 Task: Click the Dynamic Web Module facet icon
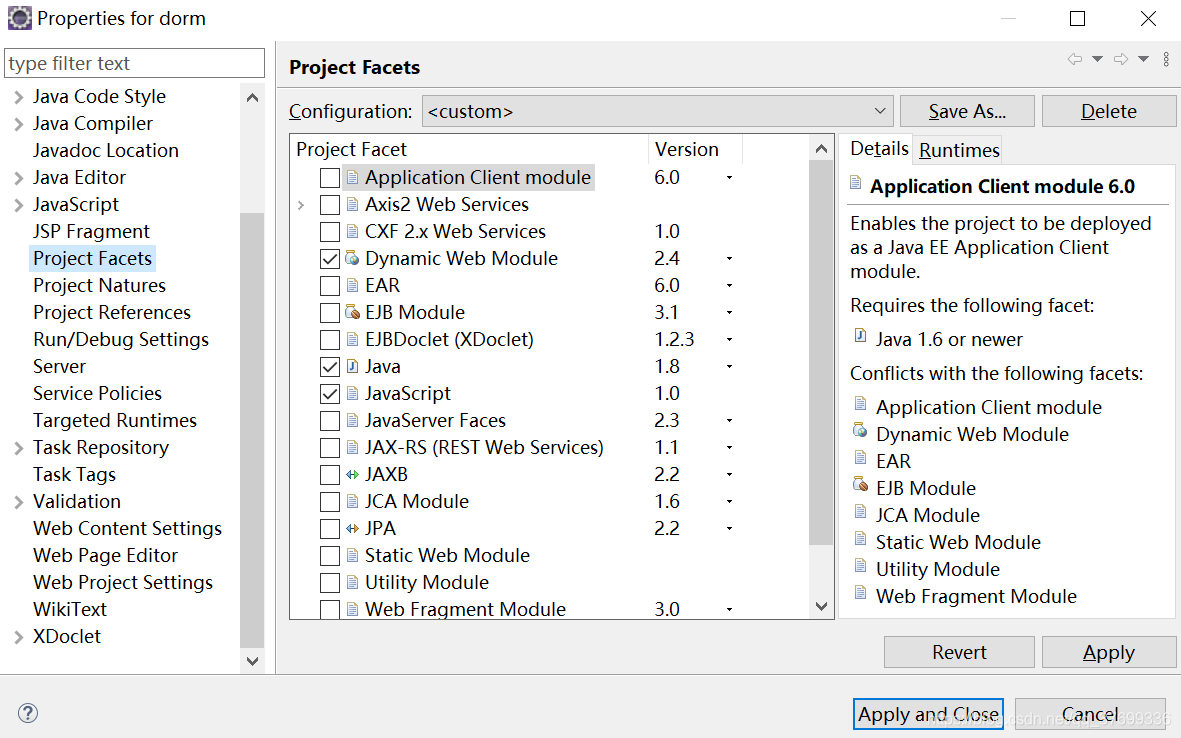pos(352,258)
